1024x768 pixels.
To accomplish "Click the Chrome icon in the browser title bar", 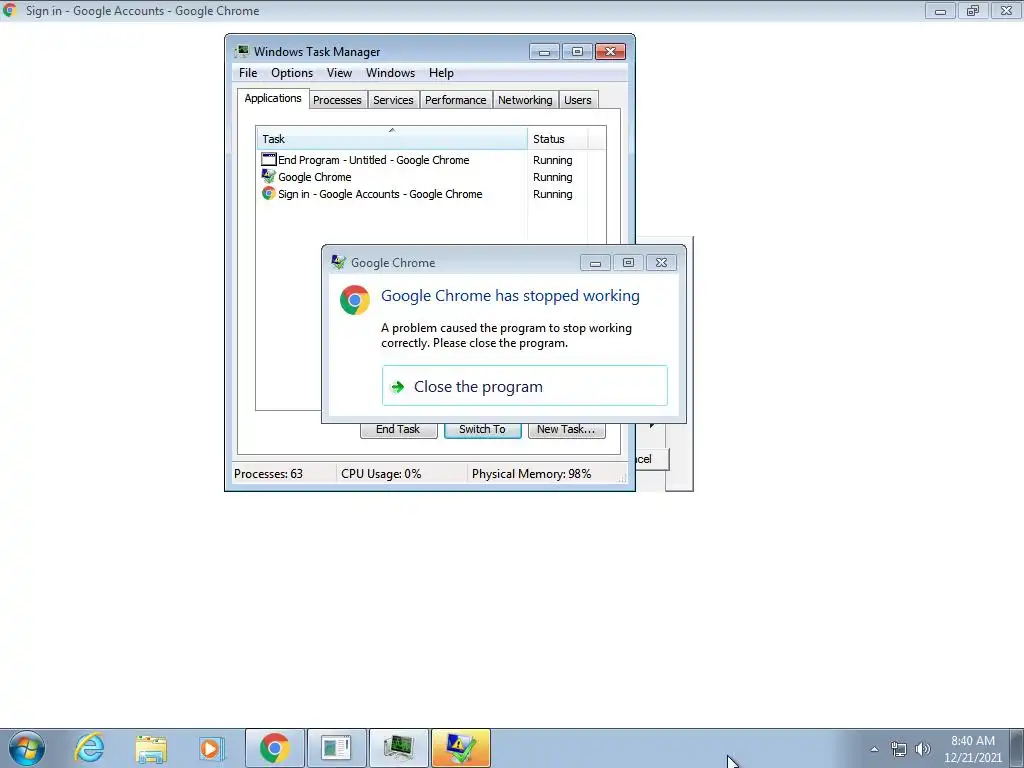I will pos(9,10).
